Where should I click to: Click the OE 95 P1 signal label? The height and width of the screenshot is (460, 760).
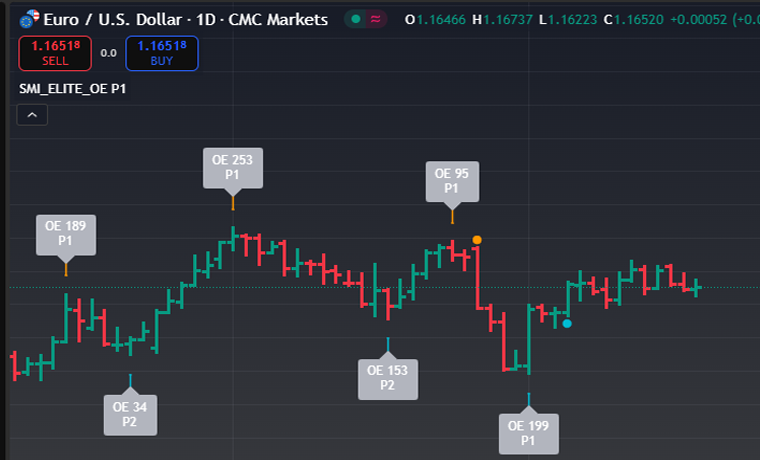451,180
